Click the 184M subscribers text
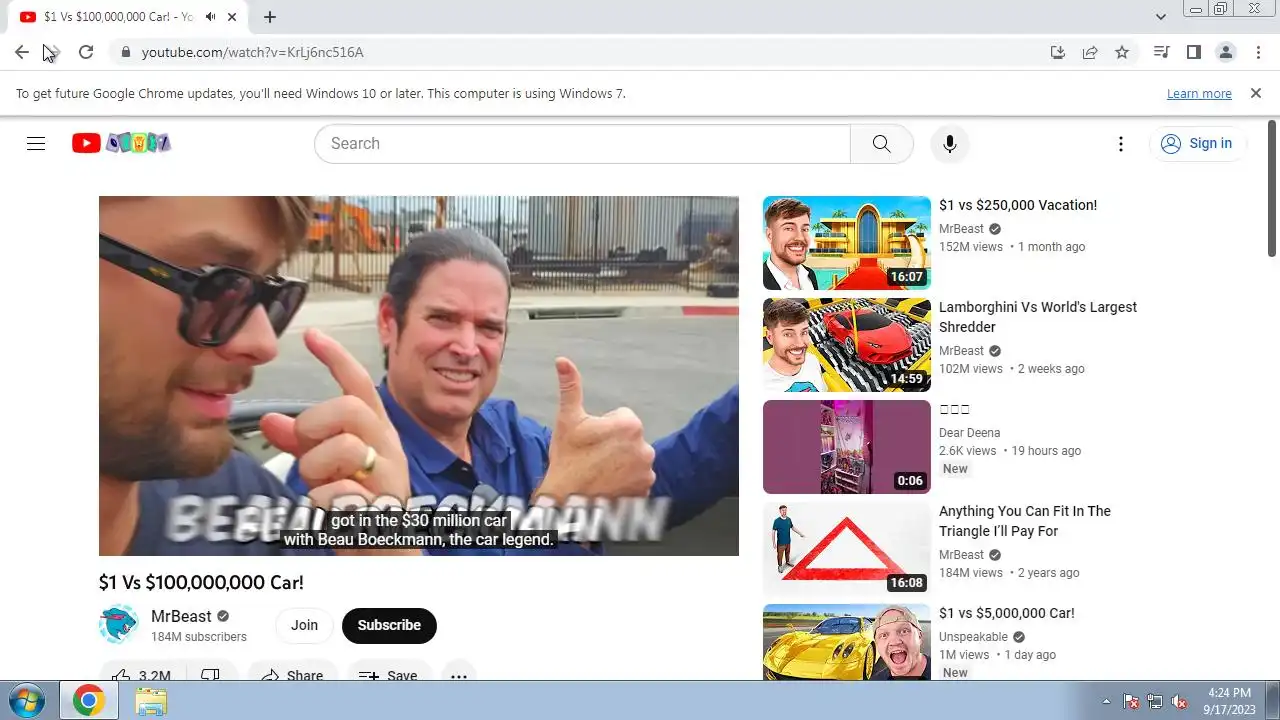The height and width of the screenshot is (720, 1280). tap(199, 637)
